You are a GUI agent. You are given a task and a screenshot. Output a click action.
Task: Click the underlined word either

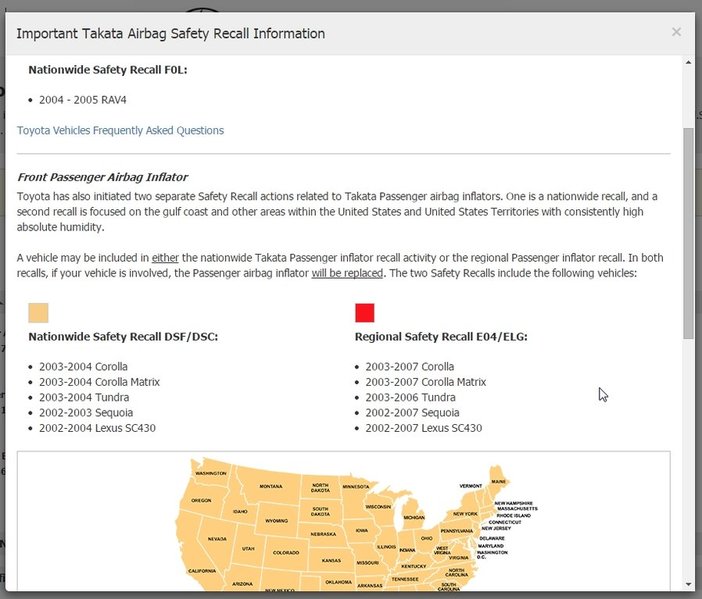coord(165,258)
